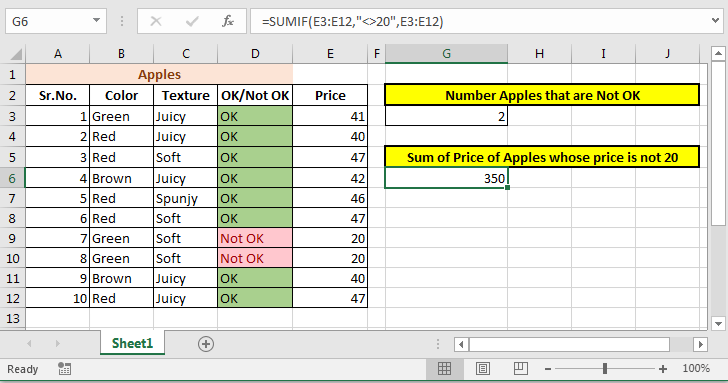728x383 pixels.
Task: Select column G header
Action: pos(446,54)
